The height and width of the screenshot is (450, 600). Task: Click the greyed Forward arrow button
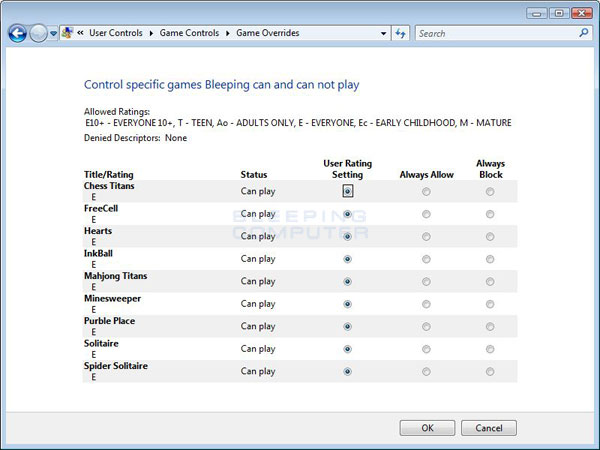coord(38,33)
